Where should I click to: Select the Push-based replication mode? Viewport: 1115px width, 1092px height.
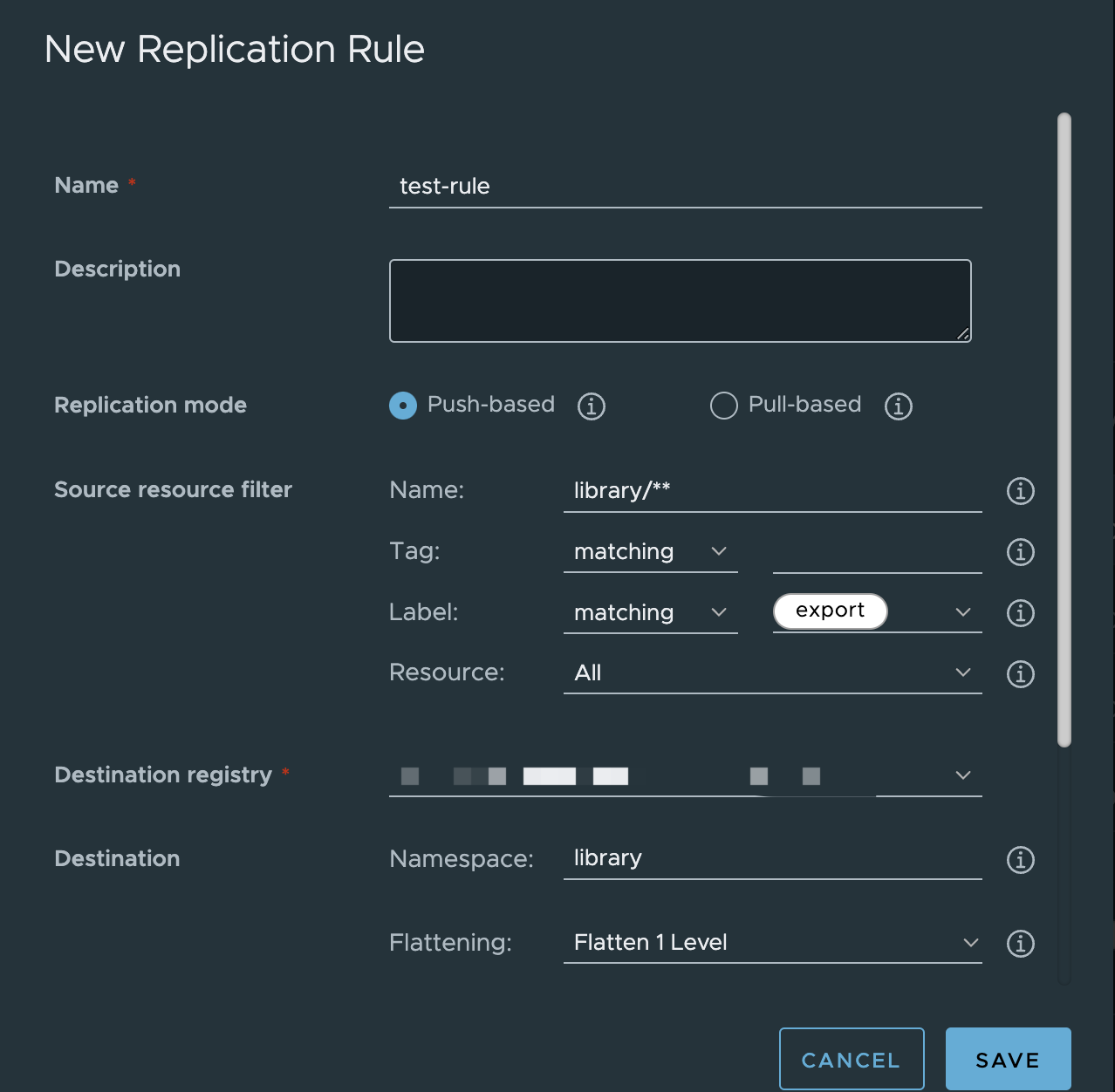point(402,406)
